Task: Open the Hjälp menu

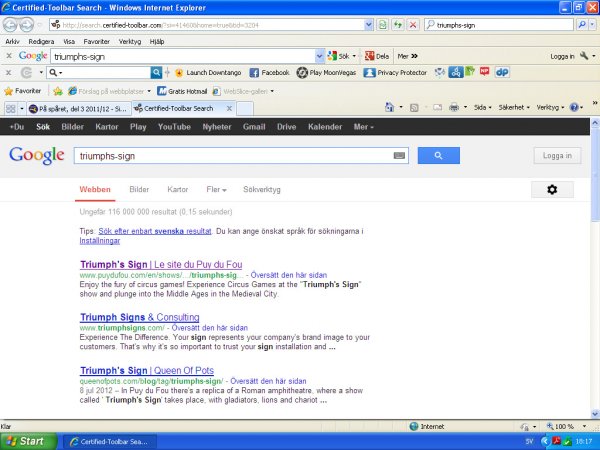Action: [x=157, y=41]
